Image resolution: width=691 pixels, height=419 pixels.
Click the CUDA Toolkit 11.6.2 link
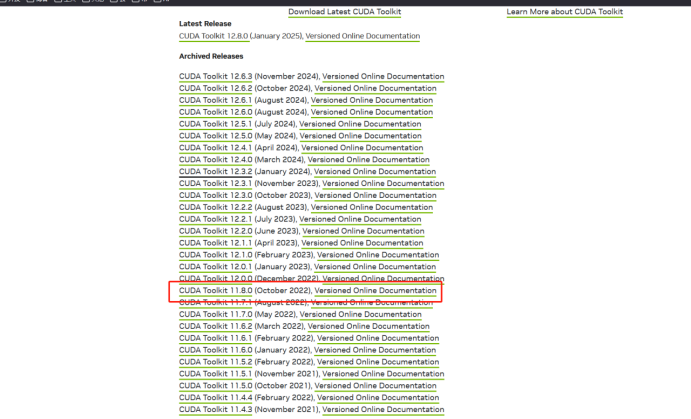(215, 326)
